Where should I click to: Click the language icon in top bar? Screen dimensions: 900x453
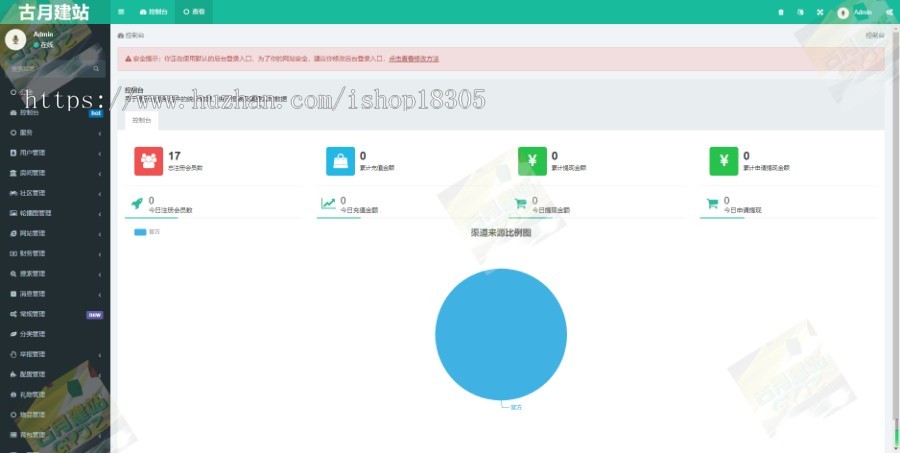(x=800, y=12)
